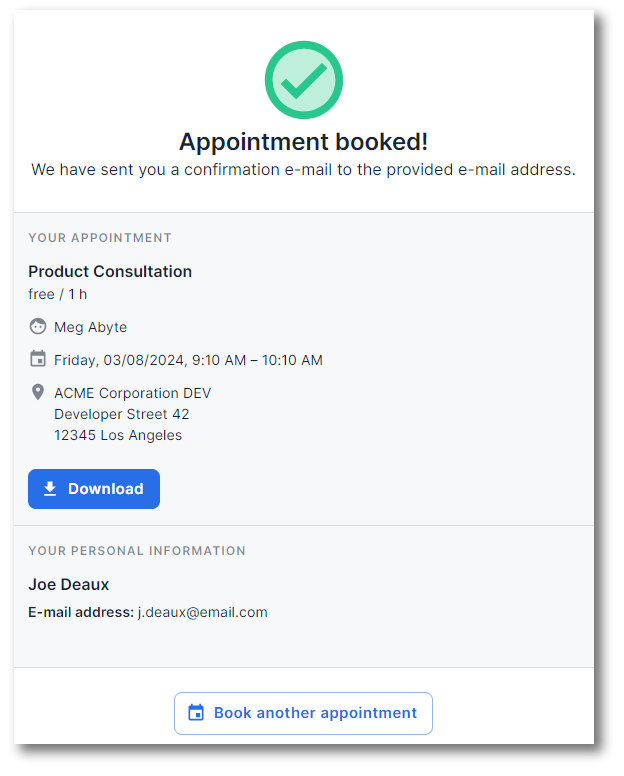This screenshot has width=624, height=776.
Task: Click the j.deaux@email.com address
Action: (x=202, y=612)
